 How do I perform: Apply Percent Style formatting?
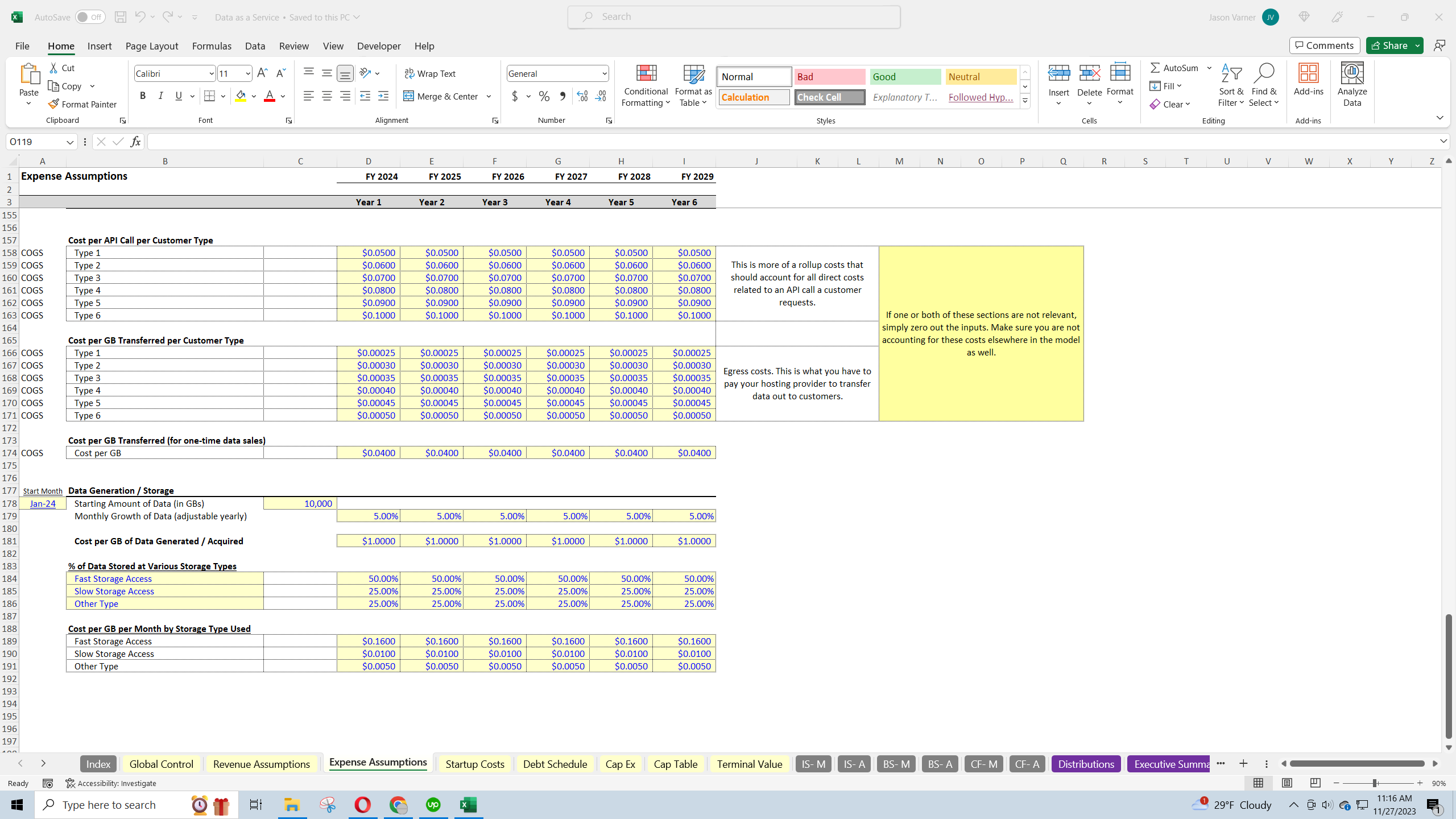point(544,96)
